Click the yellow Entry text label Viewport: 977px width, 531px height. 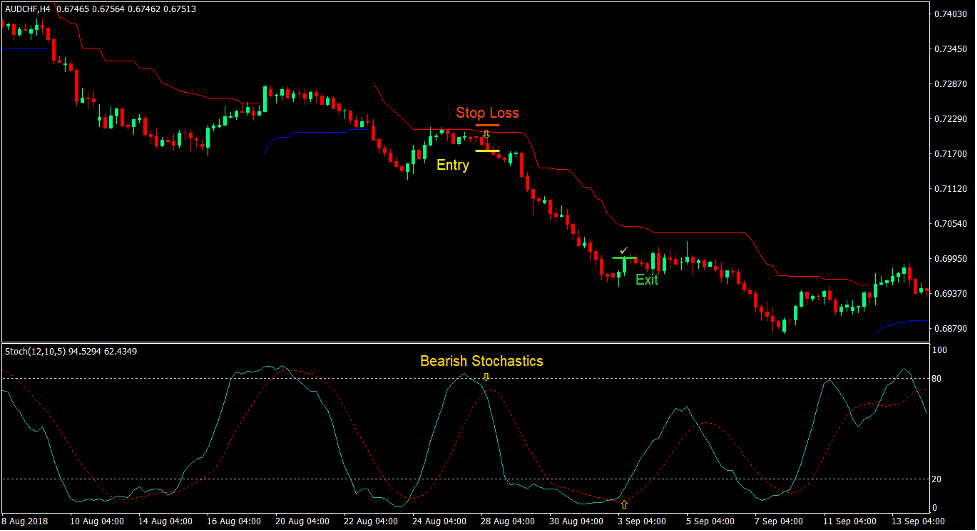tap(452, 165)
